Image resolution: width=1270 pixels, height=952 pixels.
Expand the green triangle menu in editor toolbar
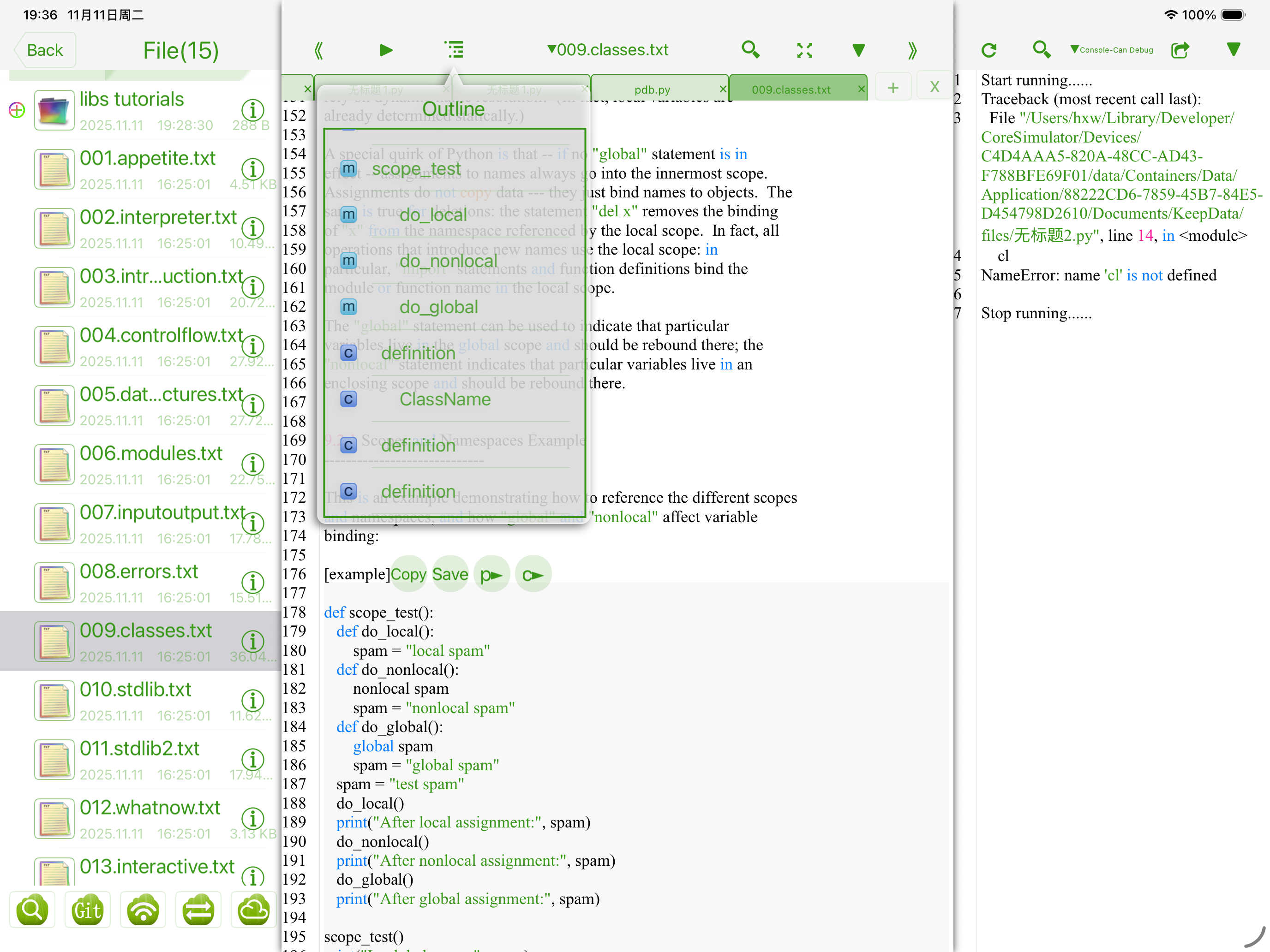click(858, 50)
